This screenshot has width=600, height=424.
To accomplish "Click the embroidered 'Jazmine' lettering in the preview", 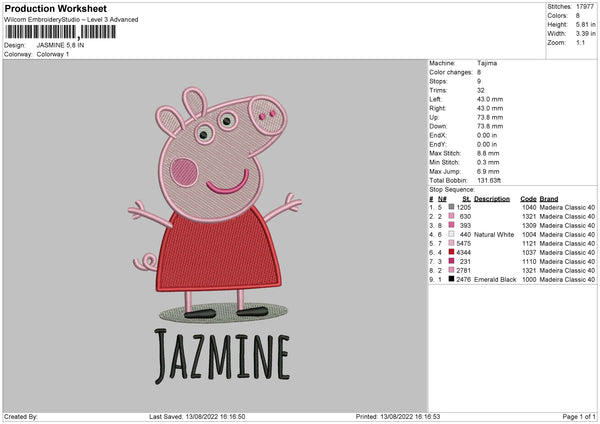I will [222, 356].
